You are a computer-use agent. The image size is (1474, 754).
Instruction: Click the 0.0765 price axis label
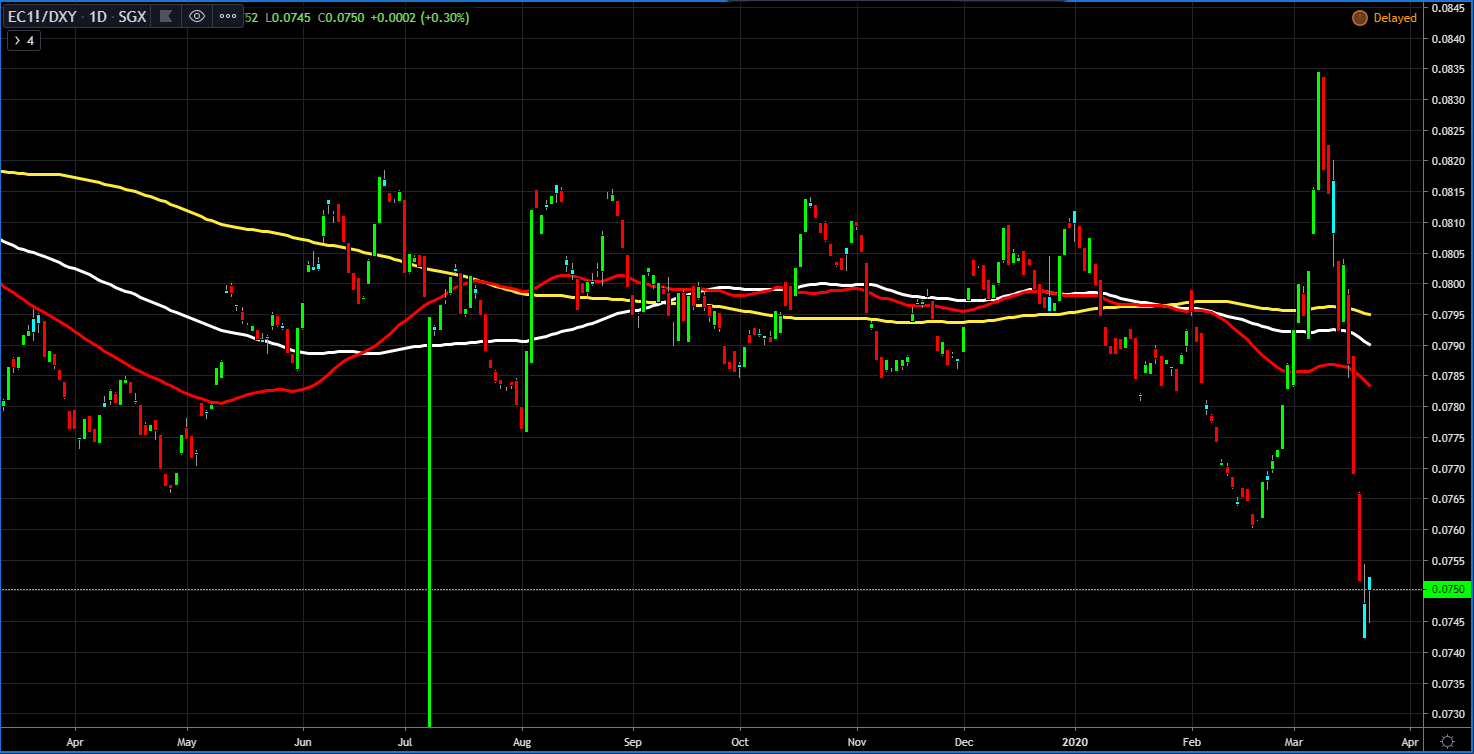pos(1450,499)
